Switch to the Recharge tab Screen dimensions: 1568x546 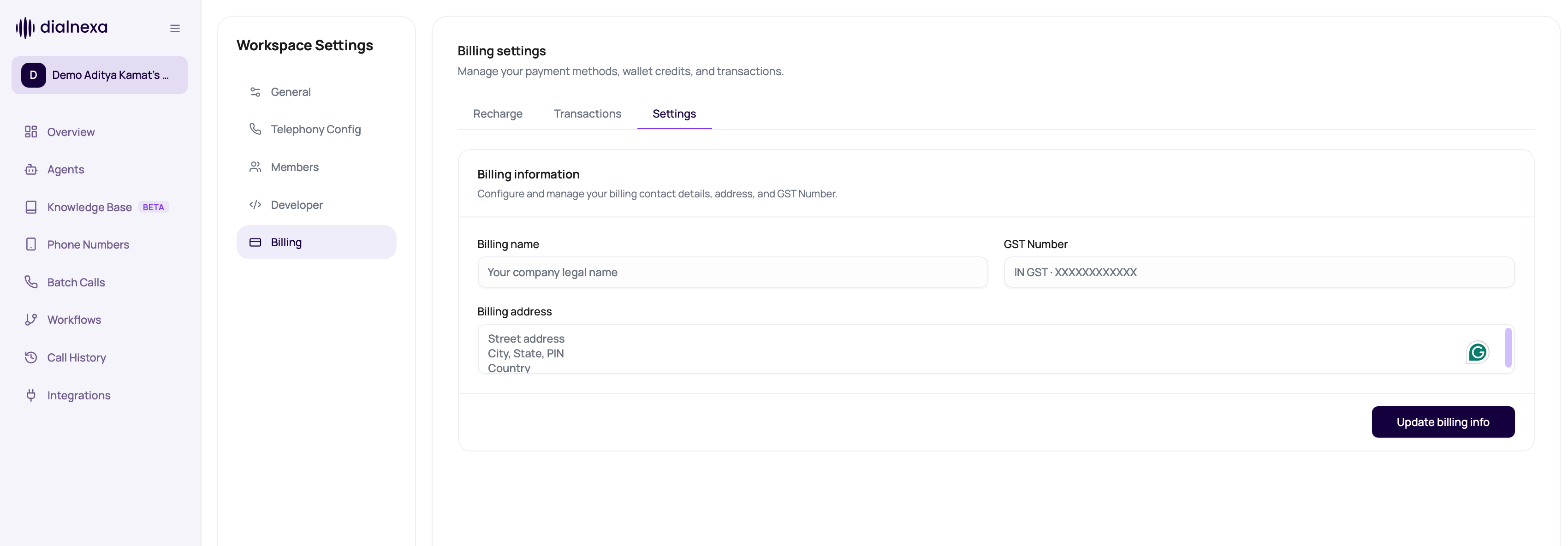(497, 114)
